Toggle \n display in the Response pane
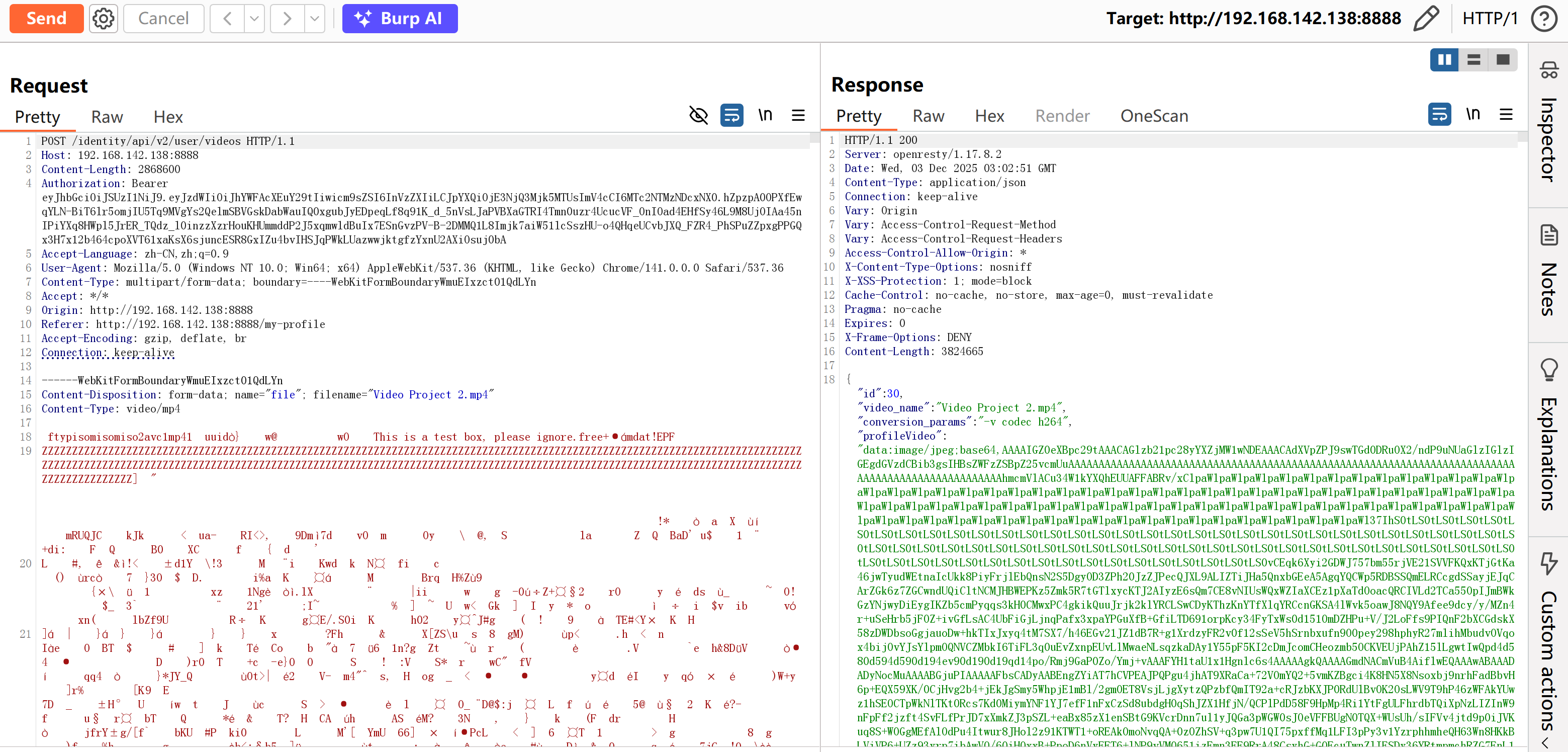Image resolution: width=1568 pixels, height=752 pixels. click(1472, 114)
